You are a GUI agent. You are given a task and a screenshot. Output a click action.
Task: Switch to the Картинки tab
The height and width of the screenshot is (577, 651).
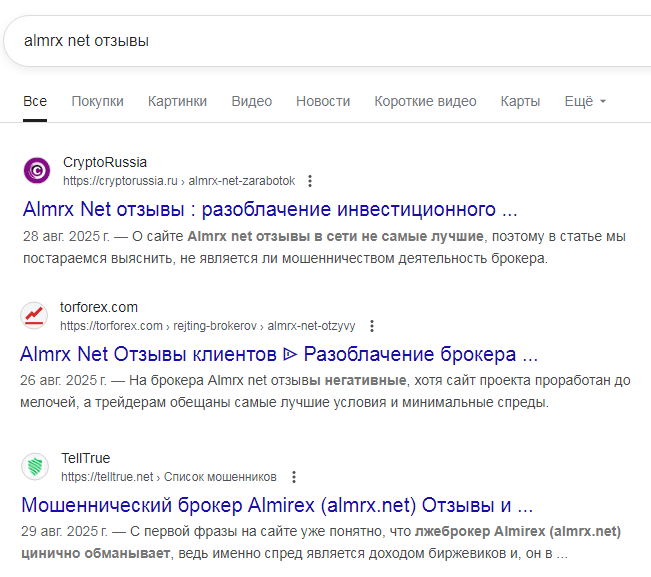[x=177, y=101]
